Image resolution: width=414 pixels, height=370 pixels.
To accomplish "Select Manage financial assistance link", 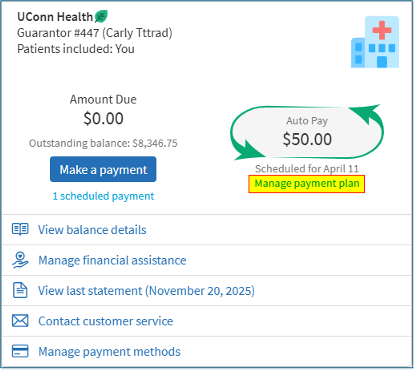I will click(112, 260).
